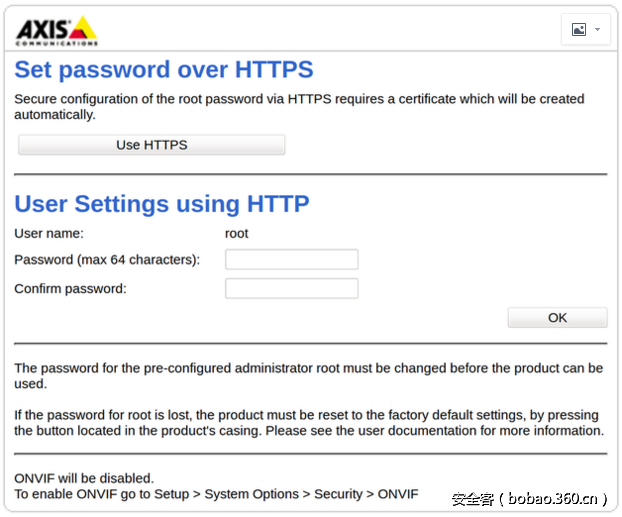Click the 'ONVIF will be disabled.' notice
The height and width of the screenshot is (517, 622).
point(84,478)
